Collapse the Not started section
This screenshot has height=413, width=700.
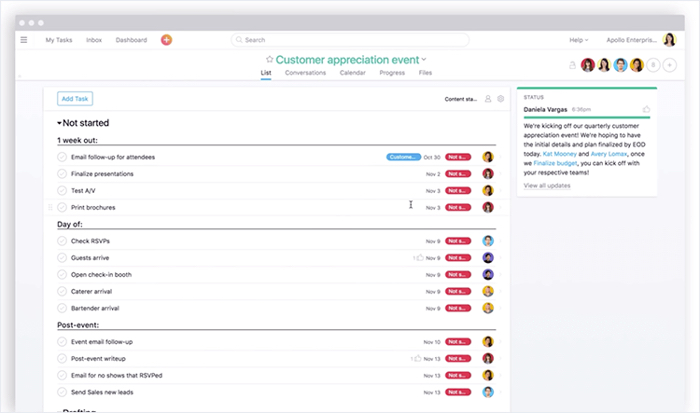[59, 123]
